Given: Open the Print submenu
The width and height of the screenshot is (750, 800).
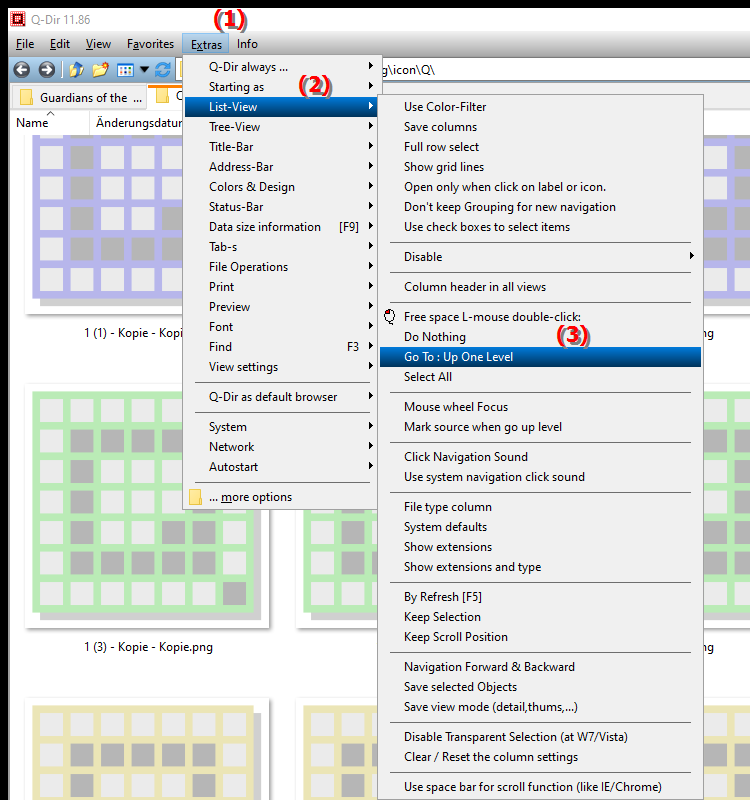Looking at the screenshot, I should click(x=281, y=287).
